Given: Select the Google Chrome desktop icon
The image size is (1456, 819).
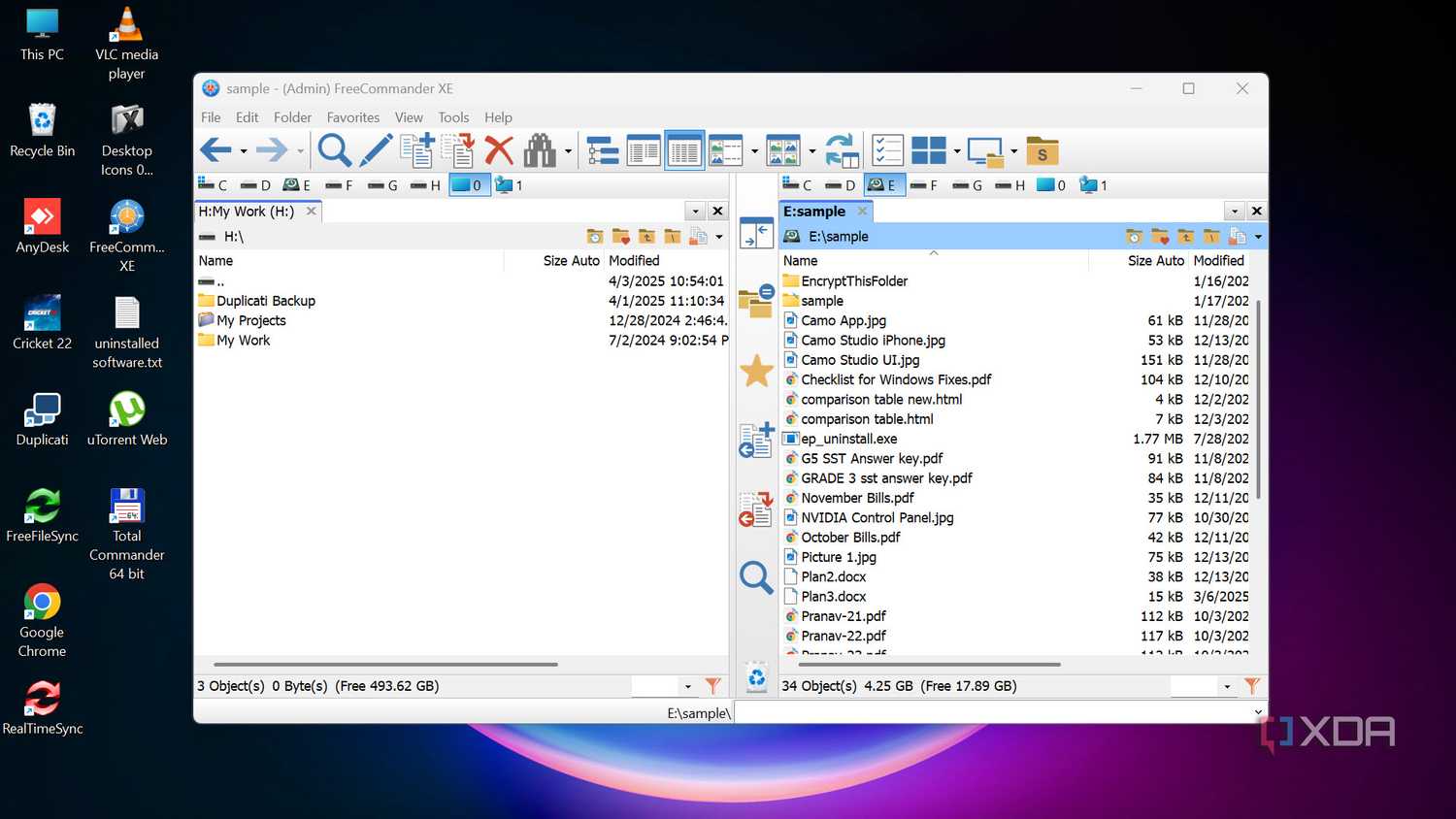Looking at the screenshot, I should click(x=42, y=621).
